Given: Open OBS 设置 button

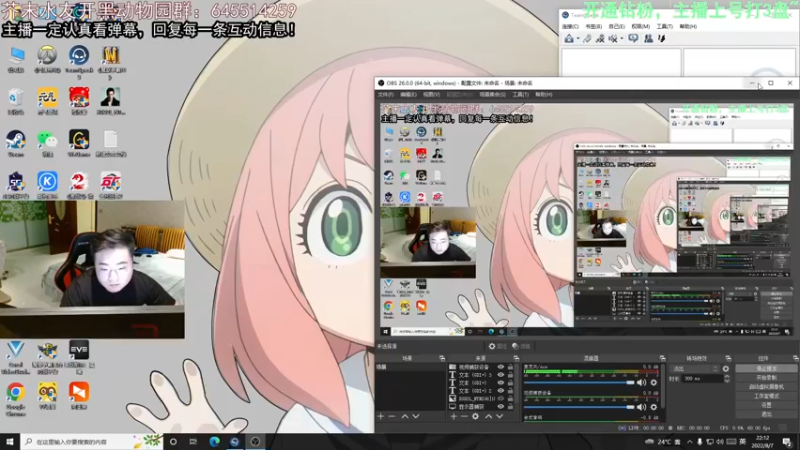Looking at the screenshot, I should click(766, 405).
